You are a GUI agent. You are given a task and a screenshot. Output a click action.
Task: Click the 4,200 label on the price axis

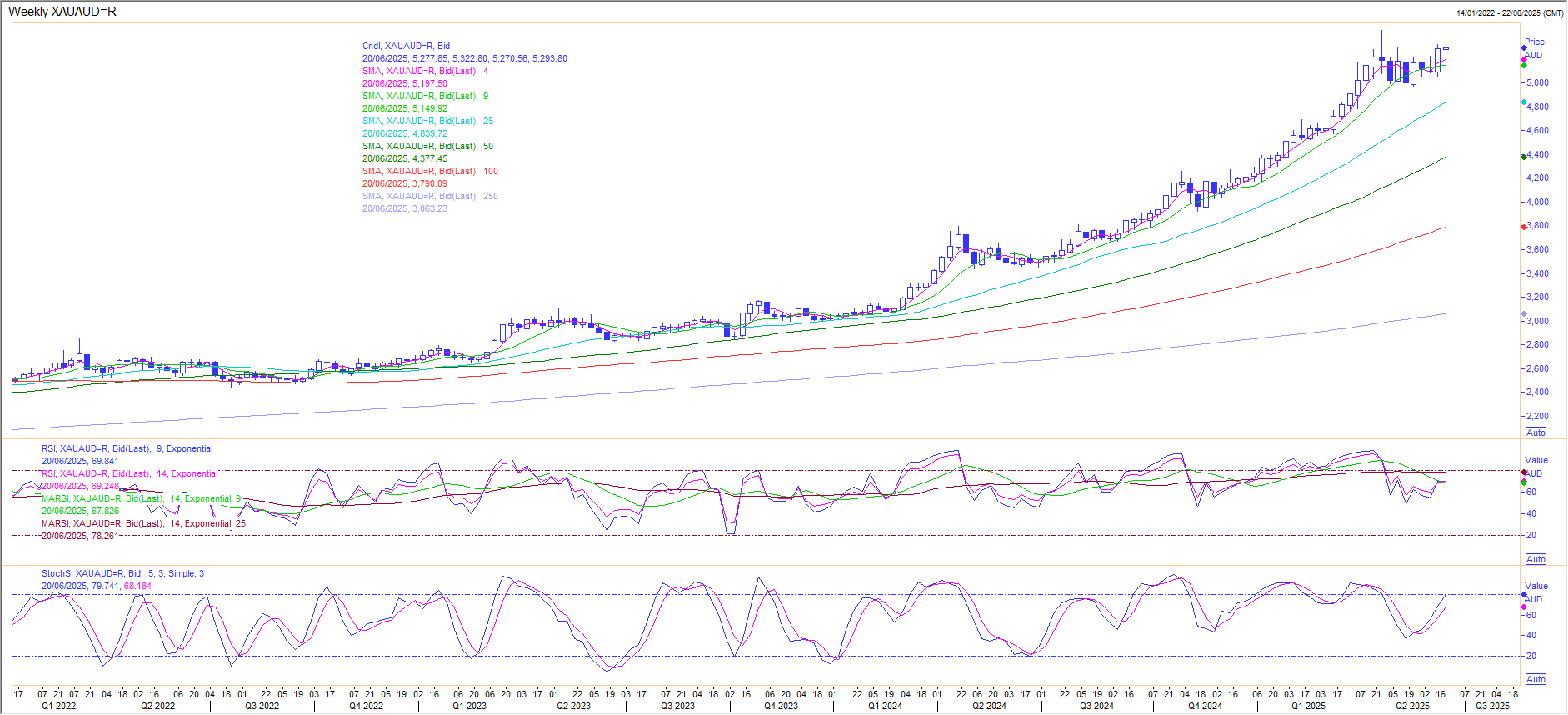1537,177
